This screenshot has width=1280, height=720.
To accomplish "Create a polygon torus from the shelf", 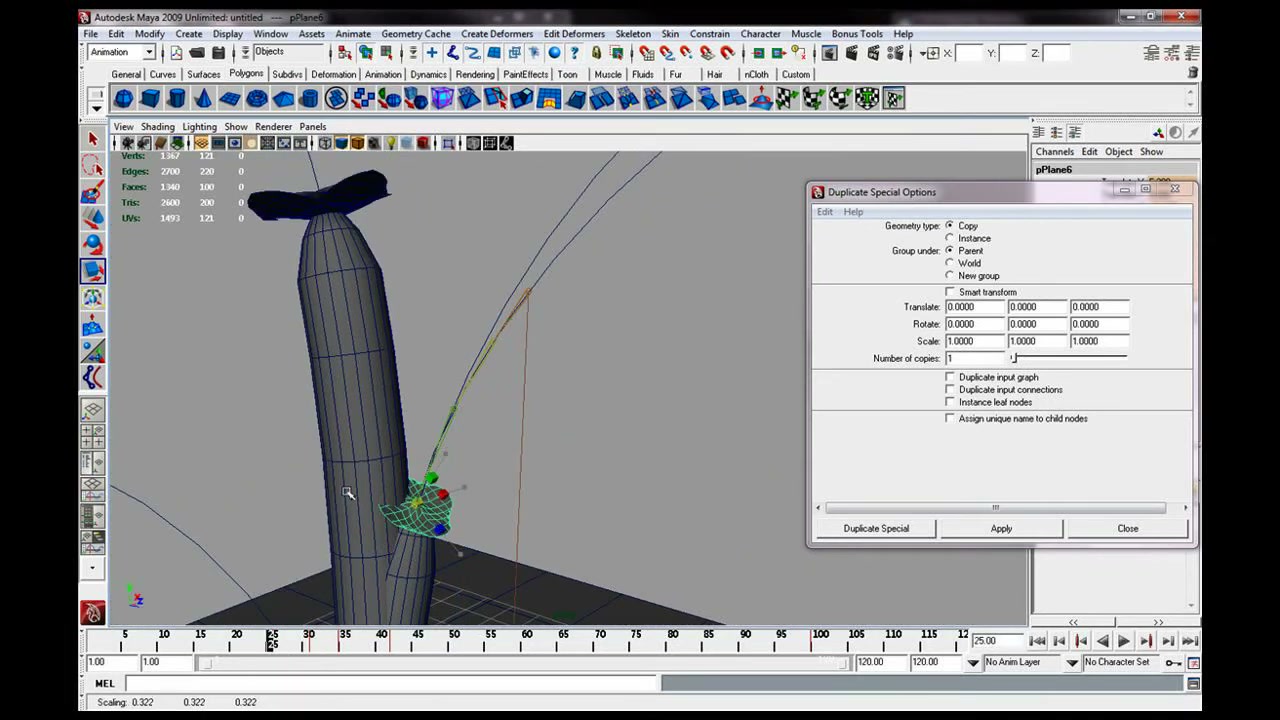I will tap(257, 98).
